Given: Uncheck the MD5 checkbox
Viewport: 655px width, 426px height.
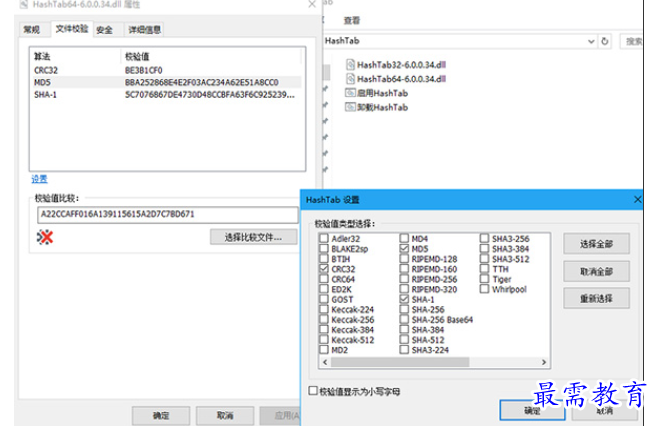Looking at the screenshot, I should tap(404, 248).
